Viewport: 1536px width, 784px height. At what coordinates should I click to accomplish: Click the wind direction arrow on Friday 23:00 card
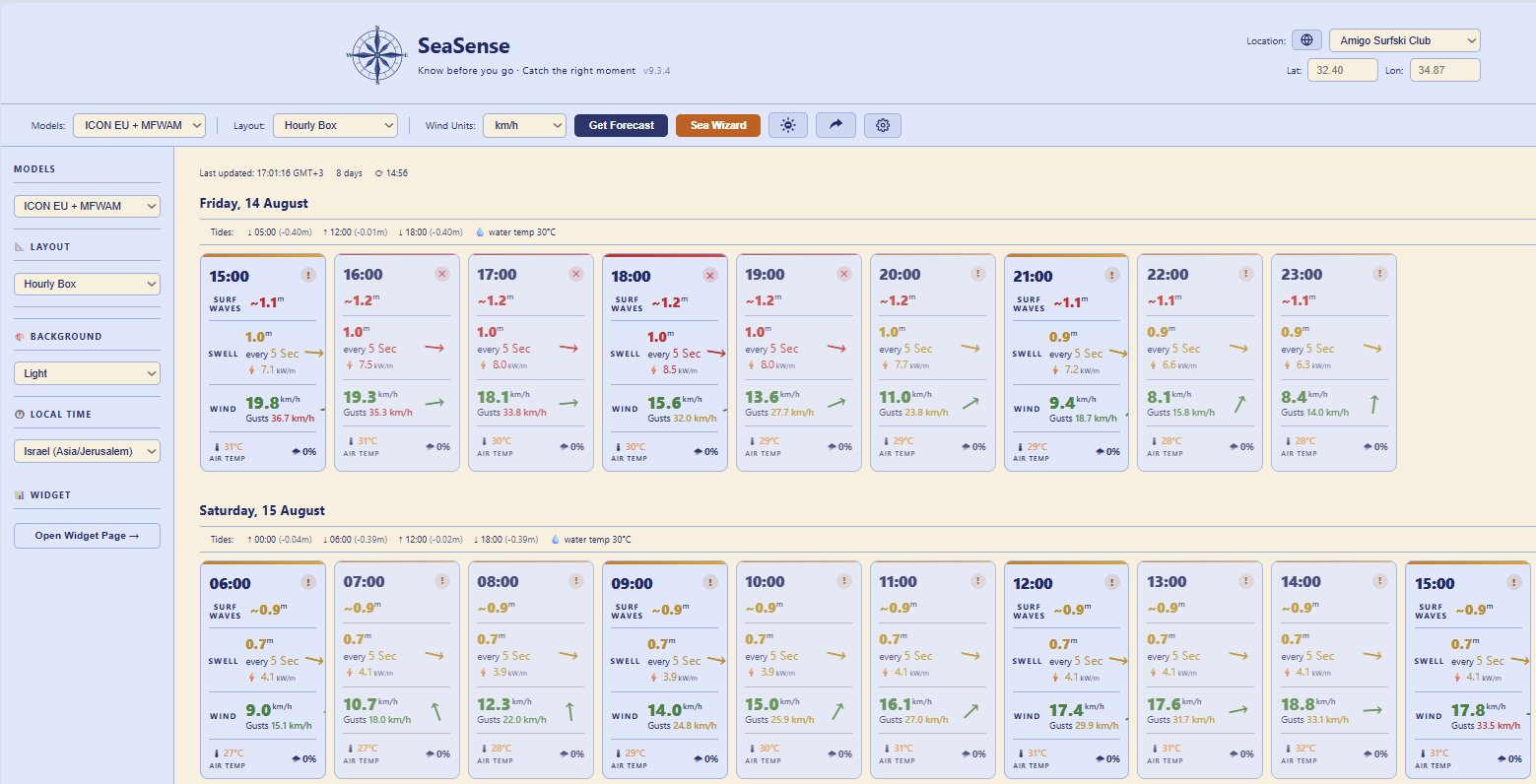click(x=1373, y=403)
